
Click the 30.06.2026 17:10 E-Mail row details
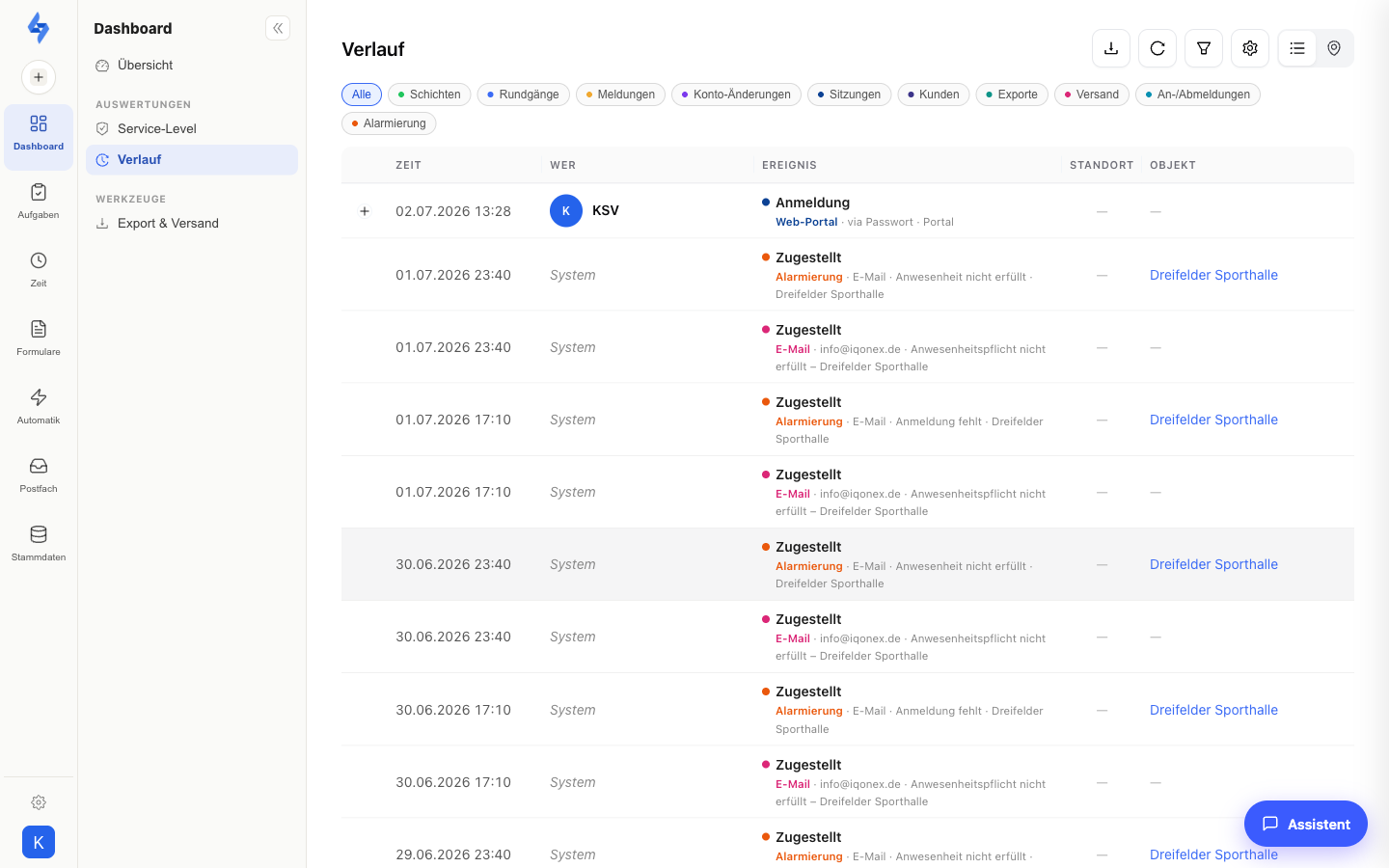point(911,793)
